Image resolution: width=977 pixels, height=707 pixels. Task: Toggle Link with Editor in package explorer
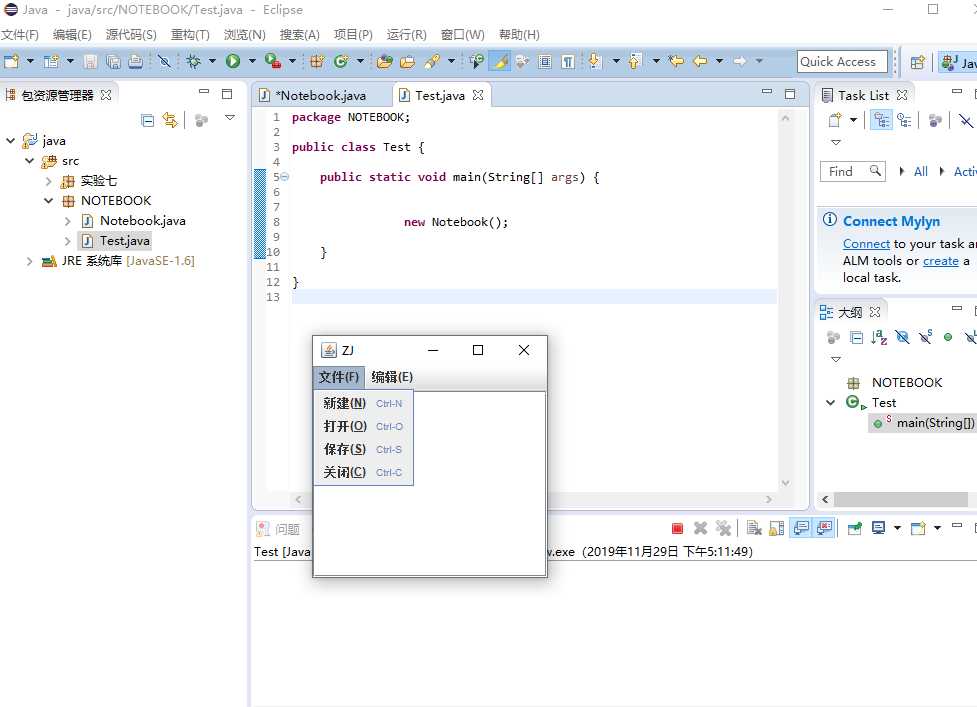(170, 120)
